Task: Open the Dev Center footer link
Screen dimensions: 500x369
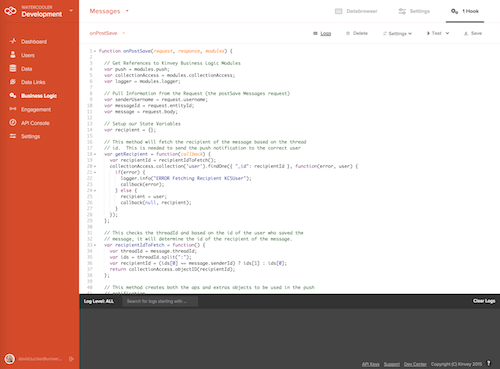Action: 415,364
